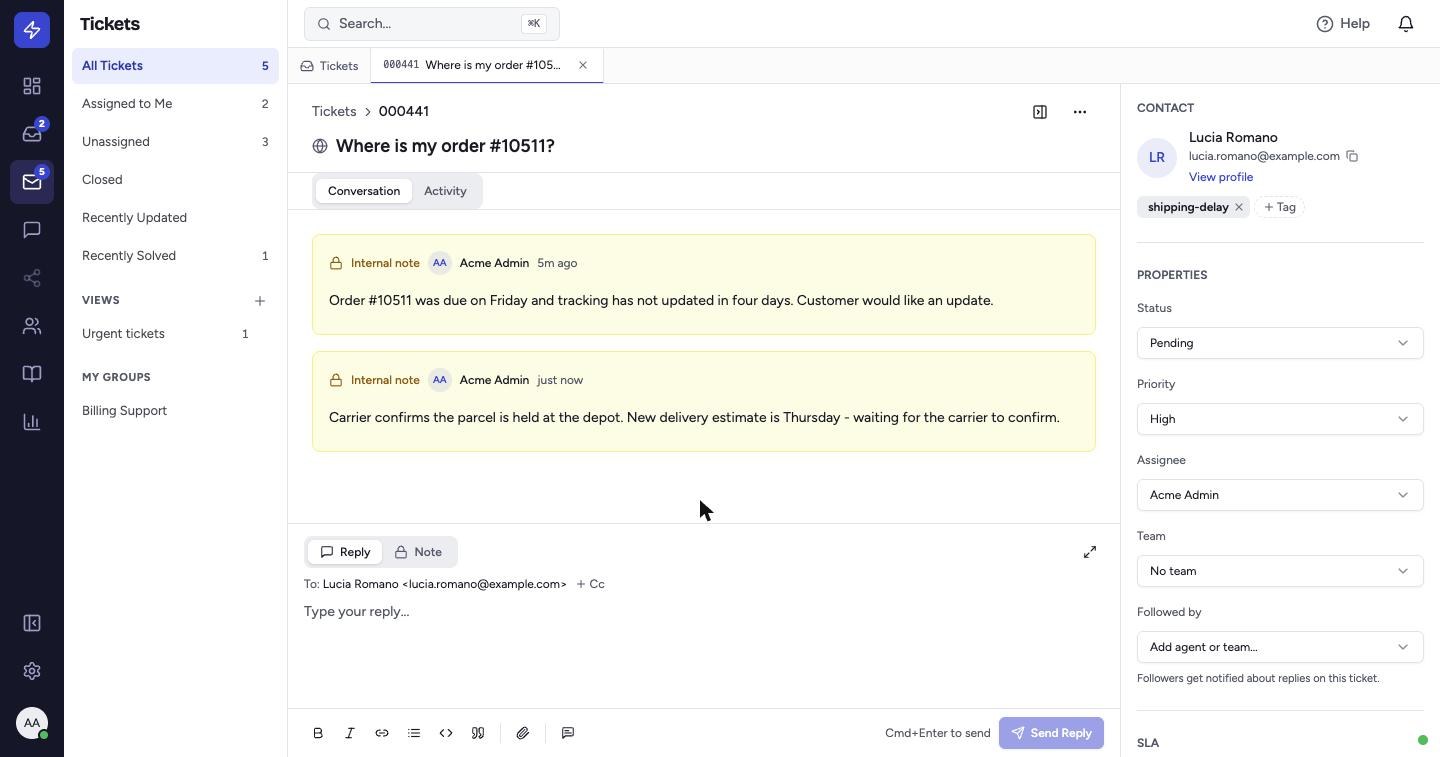The width and height of the screenshot is (1440, 757).
Task: Insert a blockquote using the quote icon
Action: click(x=478, y=733)
